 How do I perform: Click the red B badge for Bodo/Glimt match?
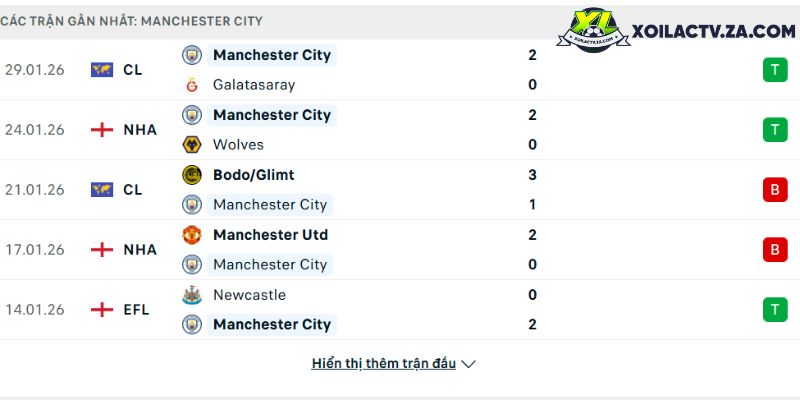775,190
